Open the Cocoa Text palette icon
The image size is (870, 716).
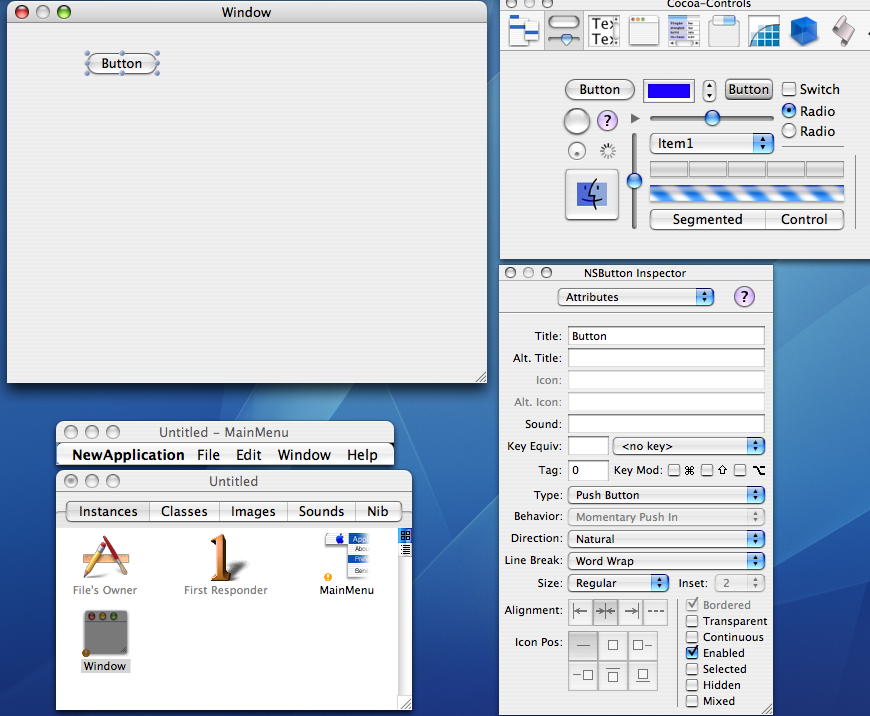(604, 31)
